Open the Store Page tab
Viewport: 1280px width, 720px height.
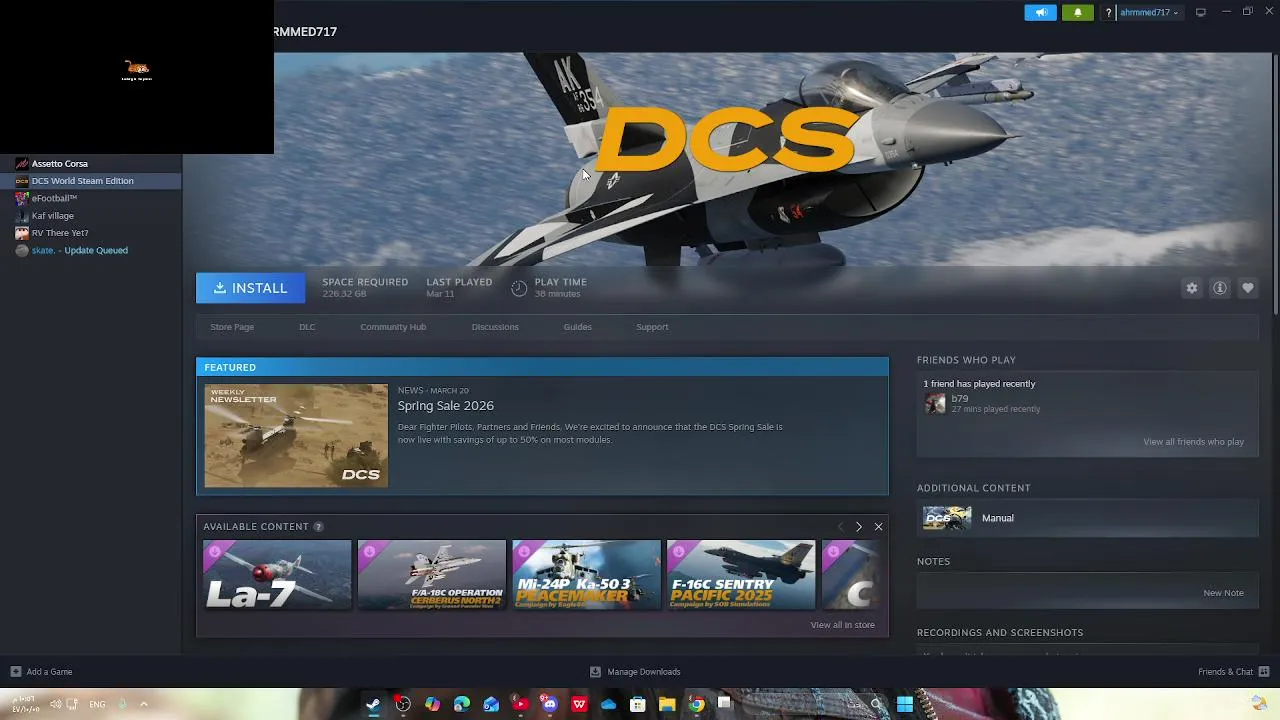(232, 327)
